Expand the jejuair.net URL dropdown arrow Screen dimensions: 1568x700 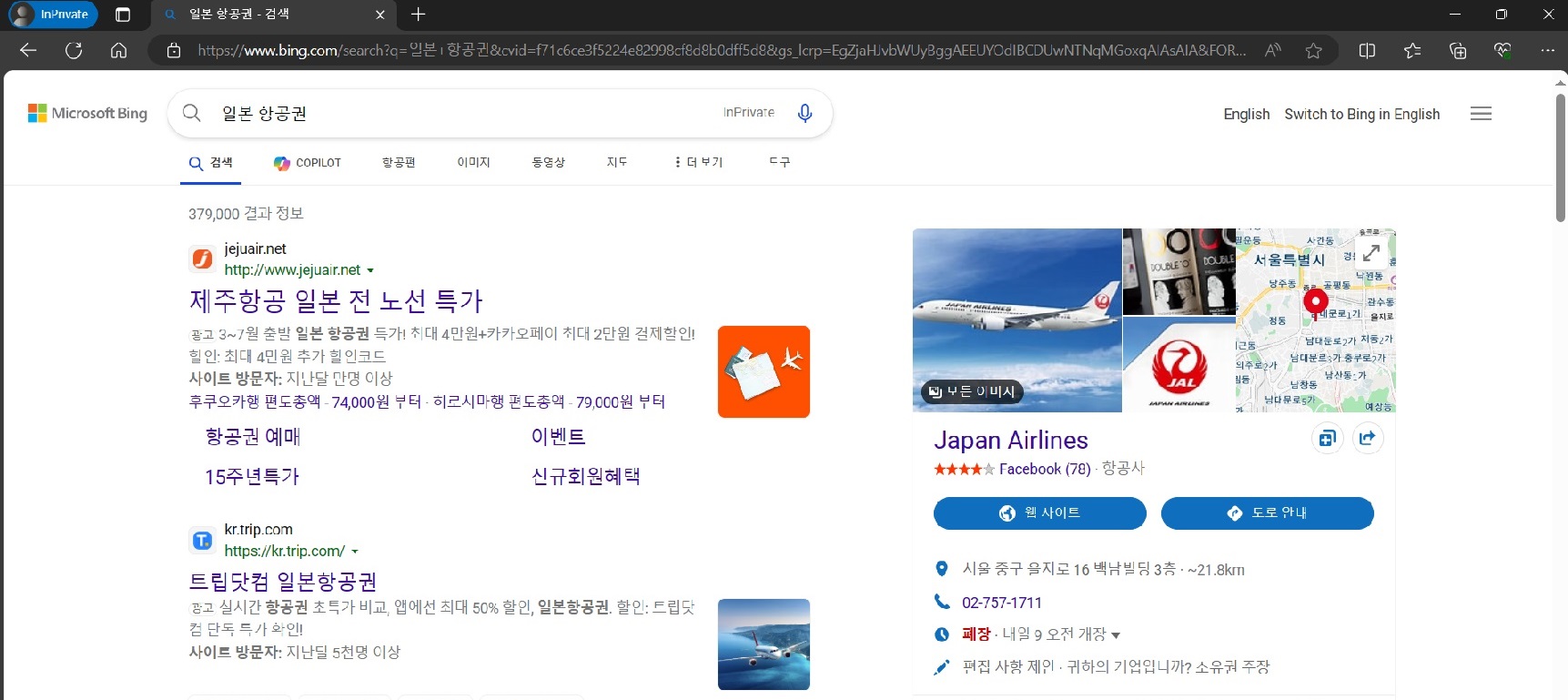(x=370, y=270)
